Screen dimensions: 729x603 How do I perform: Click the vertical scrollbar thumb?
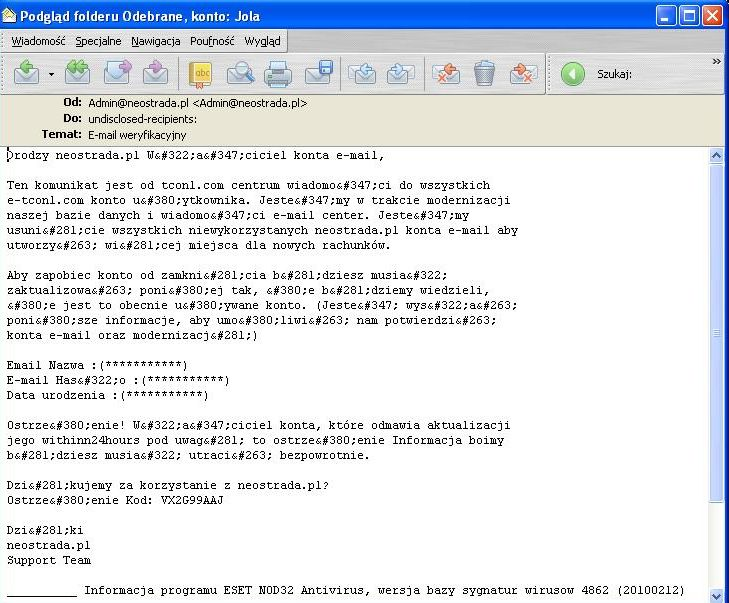[716, 332]
